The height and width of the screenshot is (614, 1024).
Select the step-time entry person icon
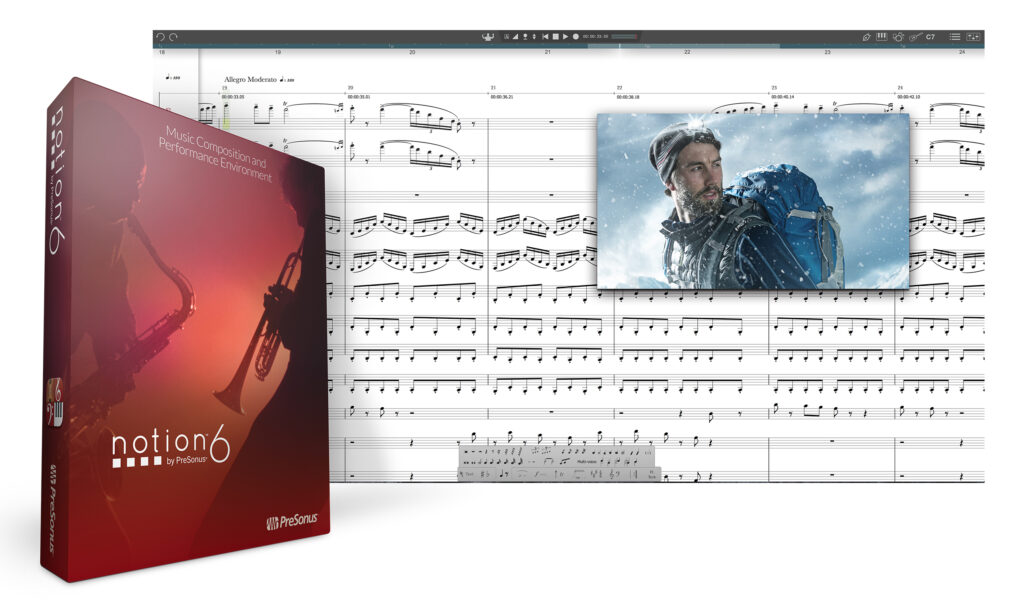tap(525, 37)
